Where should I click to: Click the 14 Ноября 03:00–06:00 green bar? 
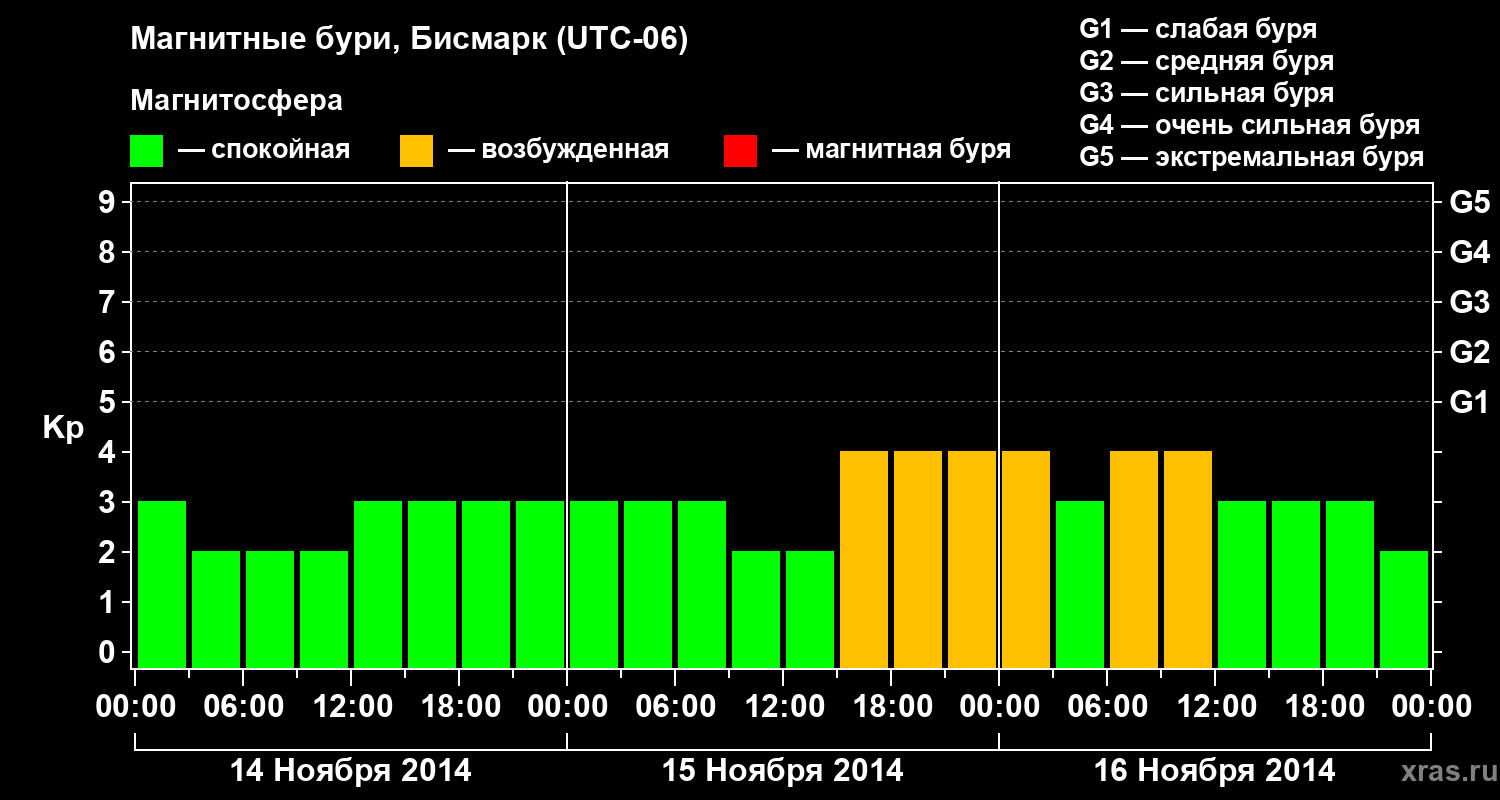tap(216, 609)
